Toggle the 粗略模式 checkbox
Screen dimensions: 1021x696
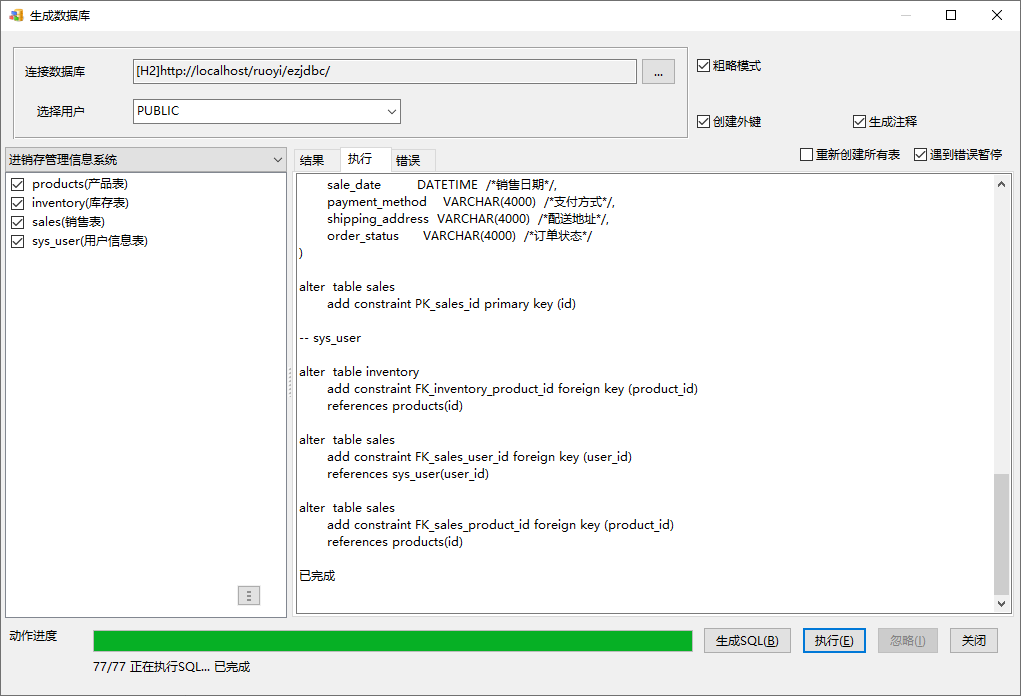pos(704,66)
